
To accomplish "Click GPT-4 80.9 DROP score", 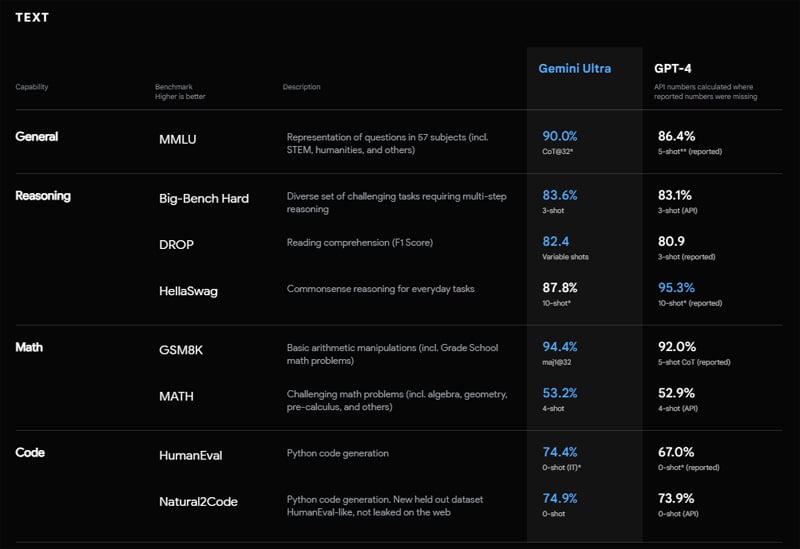I will (671, 241).
